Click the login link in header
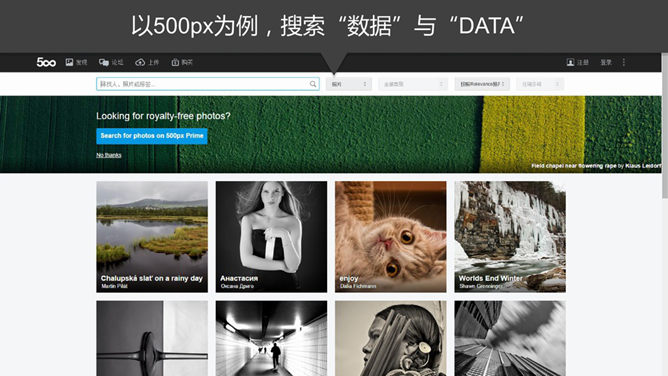The width and height of the screenshot is (668, 376). click(606, 62)
